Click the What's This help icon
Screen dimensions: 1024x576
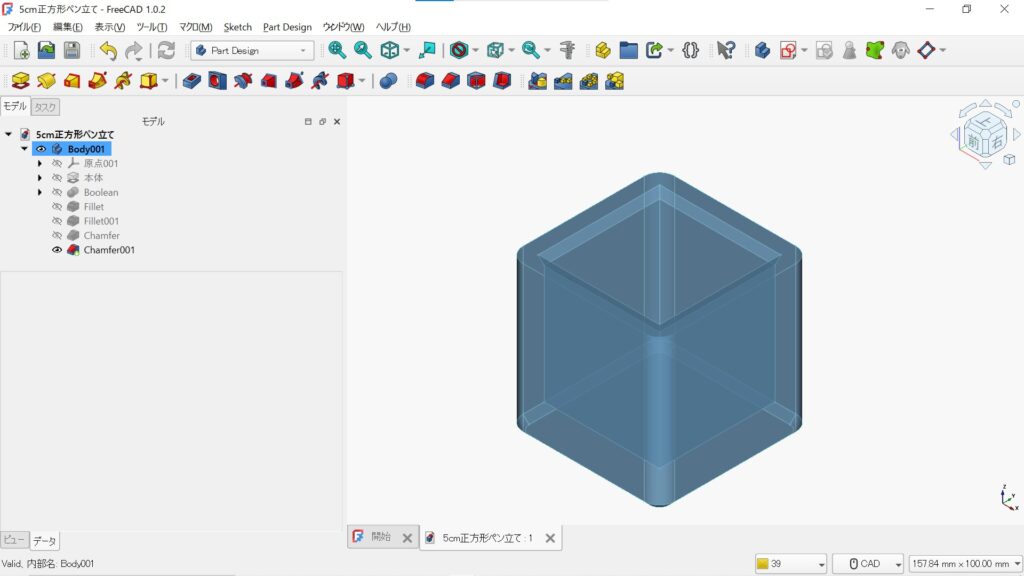coord(726,50)
